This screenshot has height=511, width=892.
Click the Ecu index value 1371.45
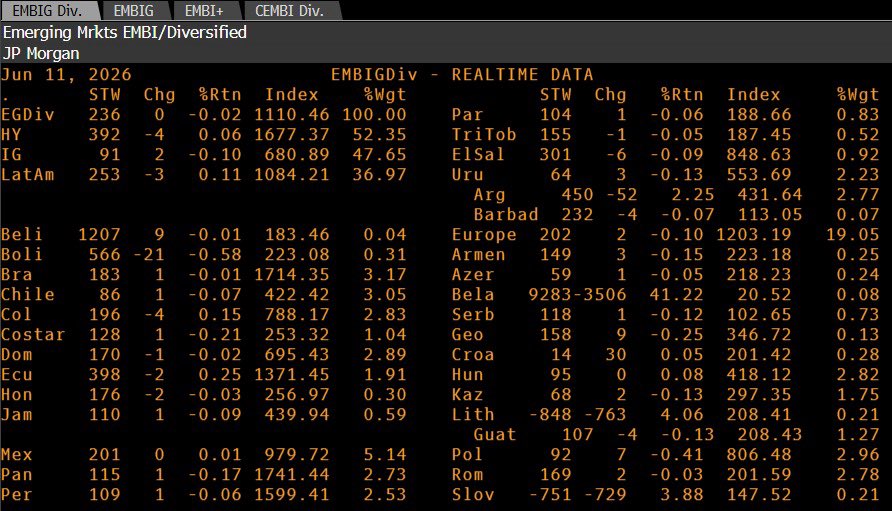(x=292, y=374)
